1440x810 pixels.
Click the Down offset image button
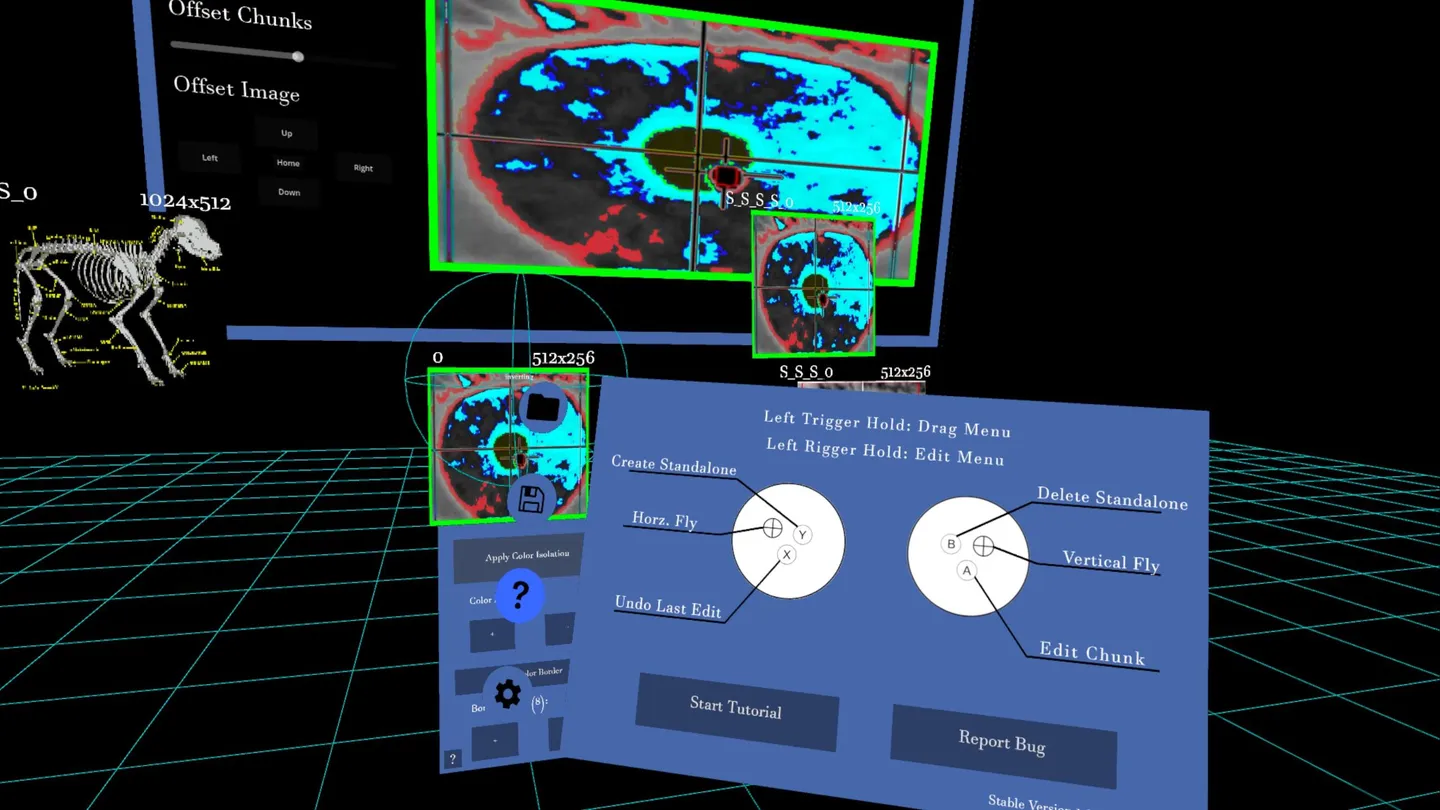289,192
